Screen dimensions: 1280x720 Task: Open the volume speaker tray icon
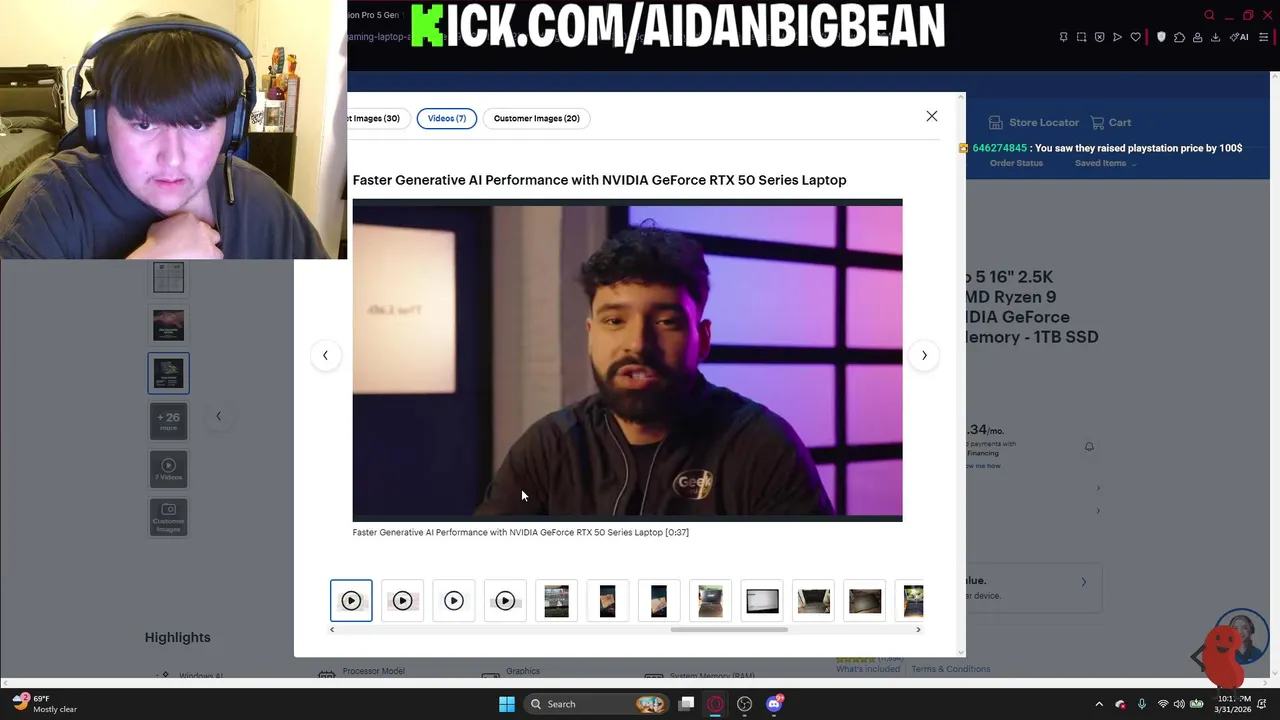pyautogui.click(x=1179, y=704)
